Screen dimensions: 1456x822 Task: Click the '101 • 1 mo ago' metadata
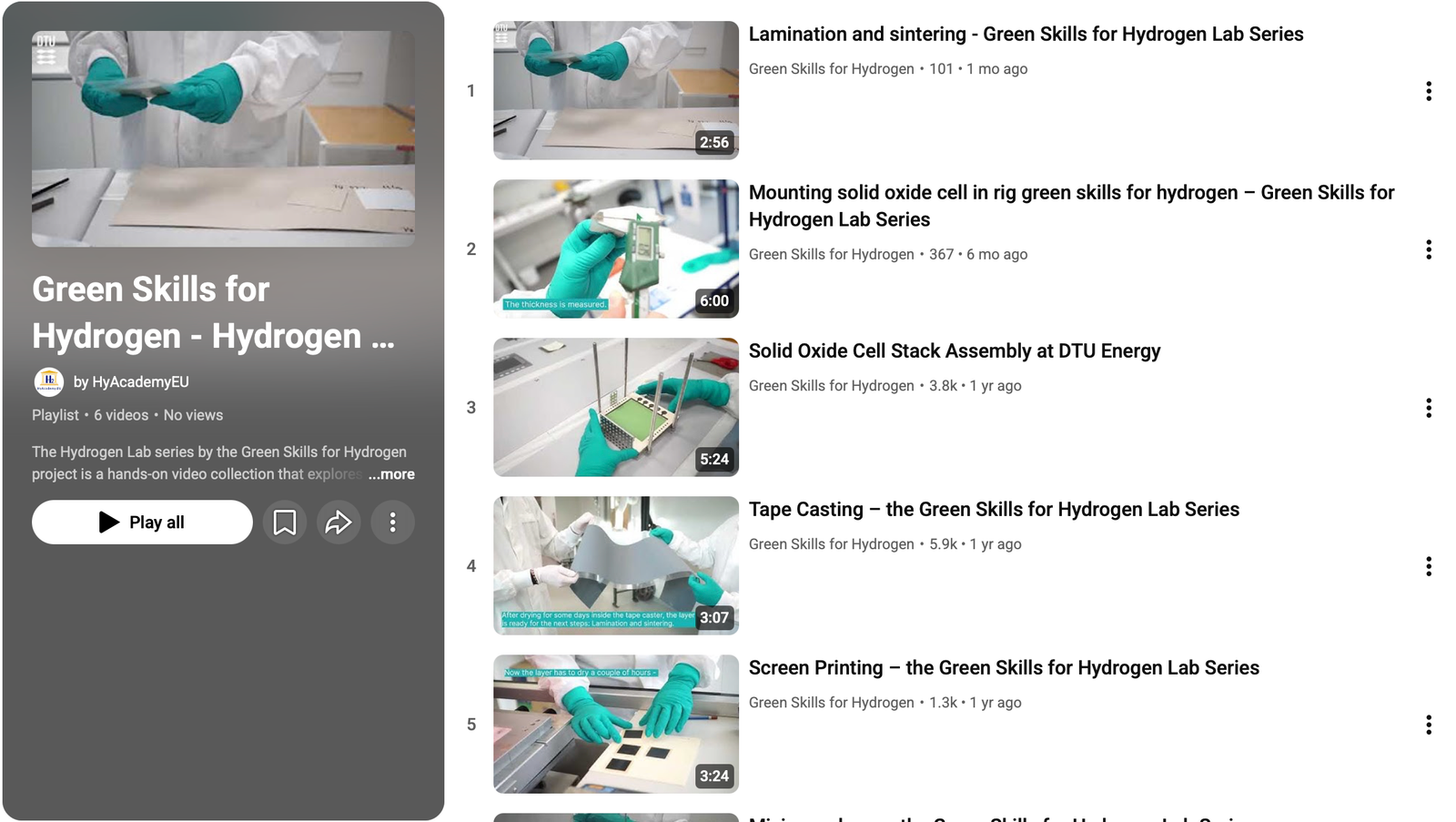[x=978, y=69]
